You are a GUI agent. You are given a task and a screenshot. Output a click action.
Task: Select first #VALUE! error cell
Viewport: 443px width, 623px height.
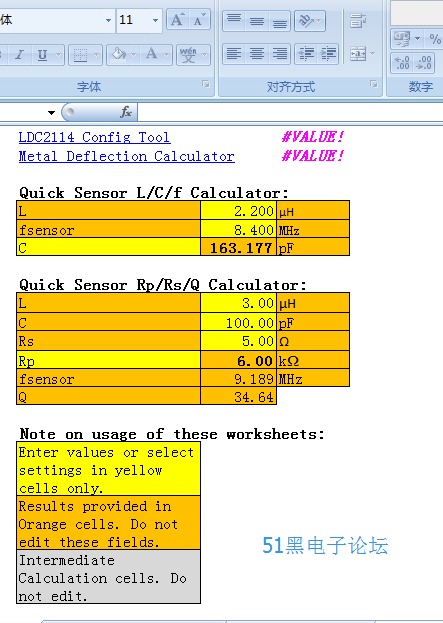[313, 137]
